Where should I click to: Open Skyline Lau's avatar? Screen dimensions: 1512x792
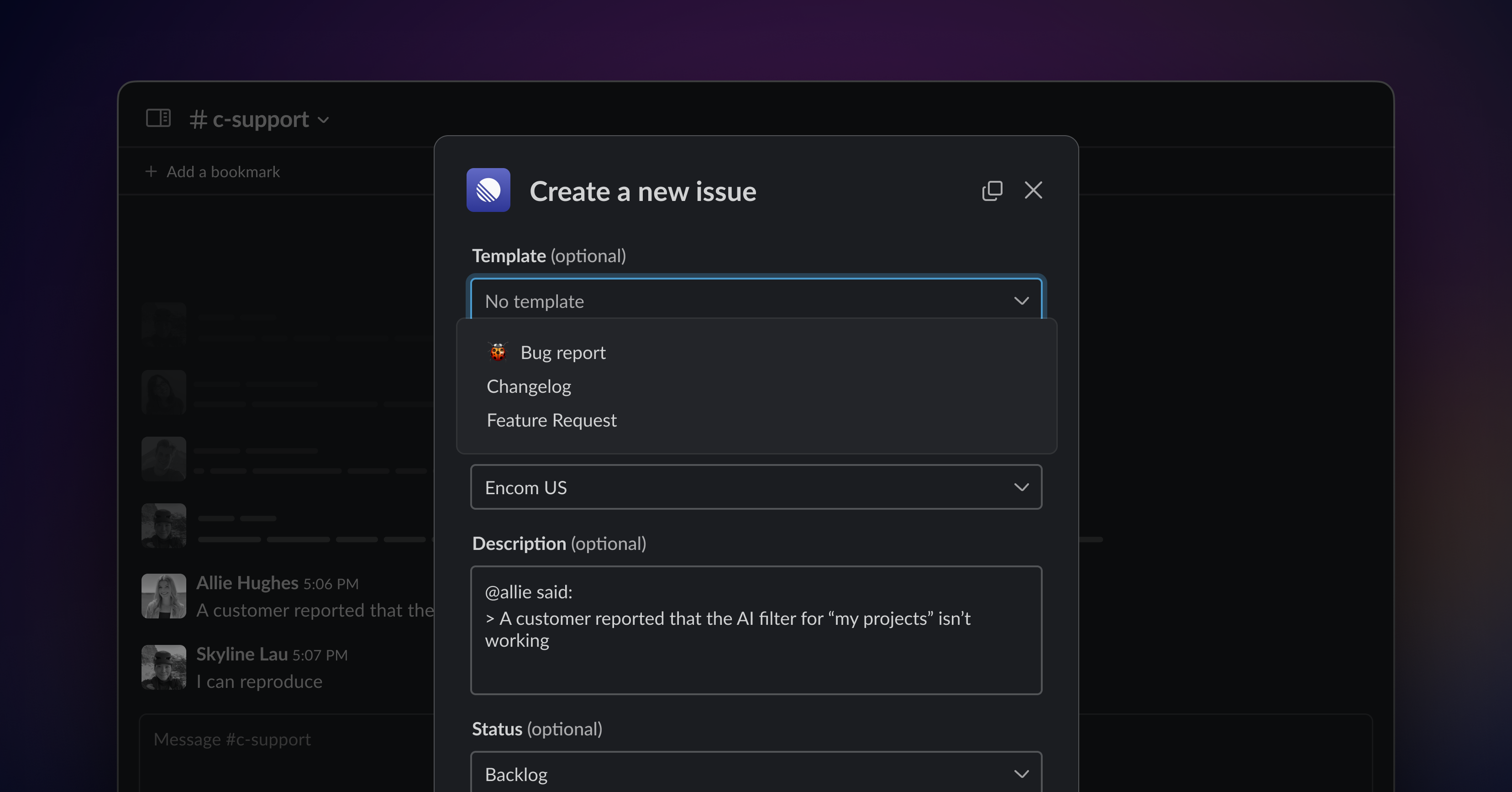click(x=164, y=667)
